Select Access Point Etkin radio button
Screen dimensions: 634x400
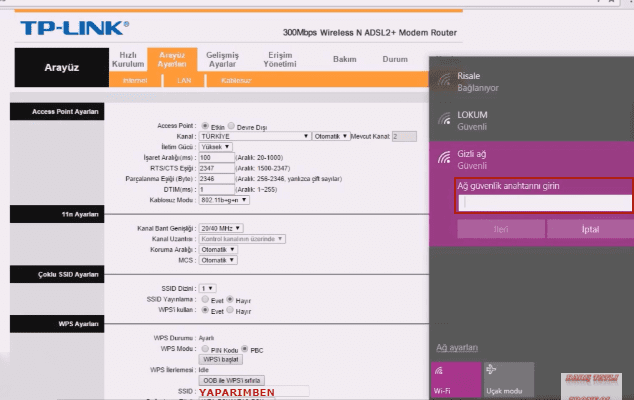point(205,126)
